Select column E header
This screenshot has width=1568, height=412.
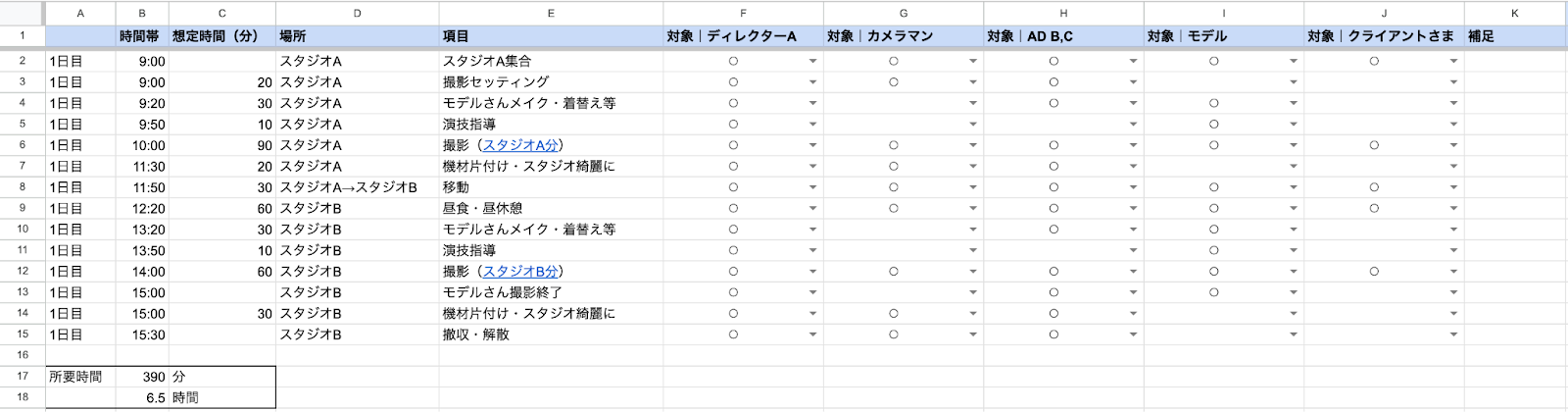coord(551,13)
